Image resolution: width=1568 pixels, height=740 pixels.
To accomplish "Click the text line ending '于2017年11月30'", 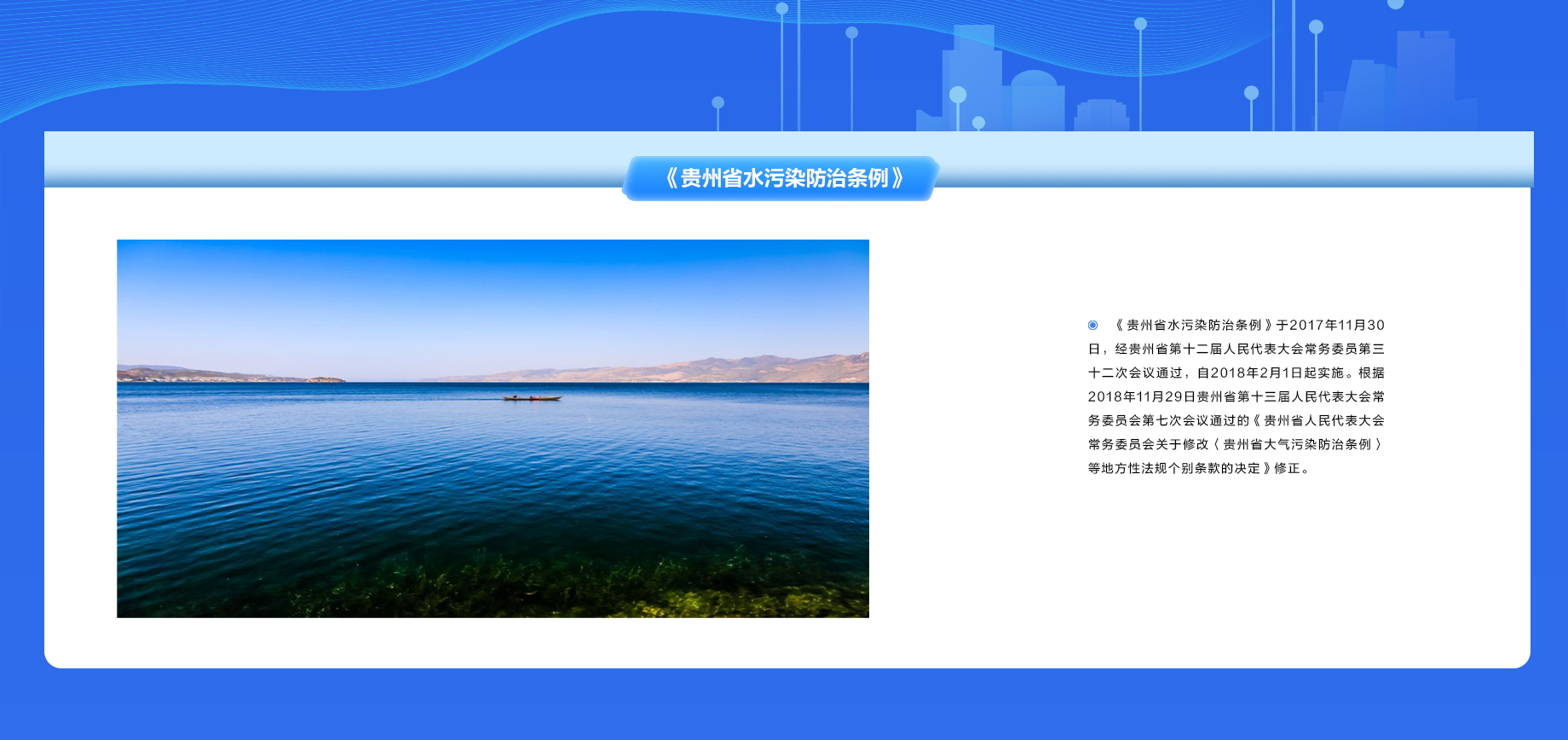I will point(1248,325).
